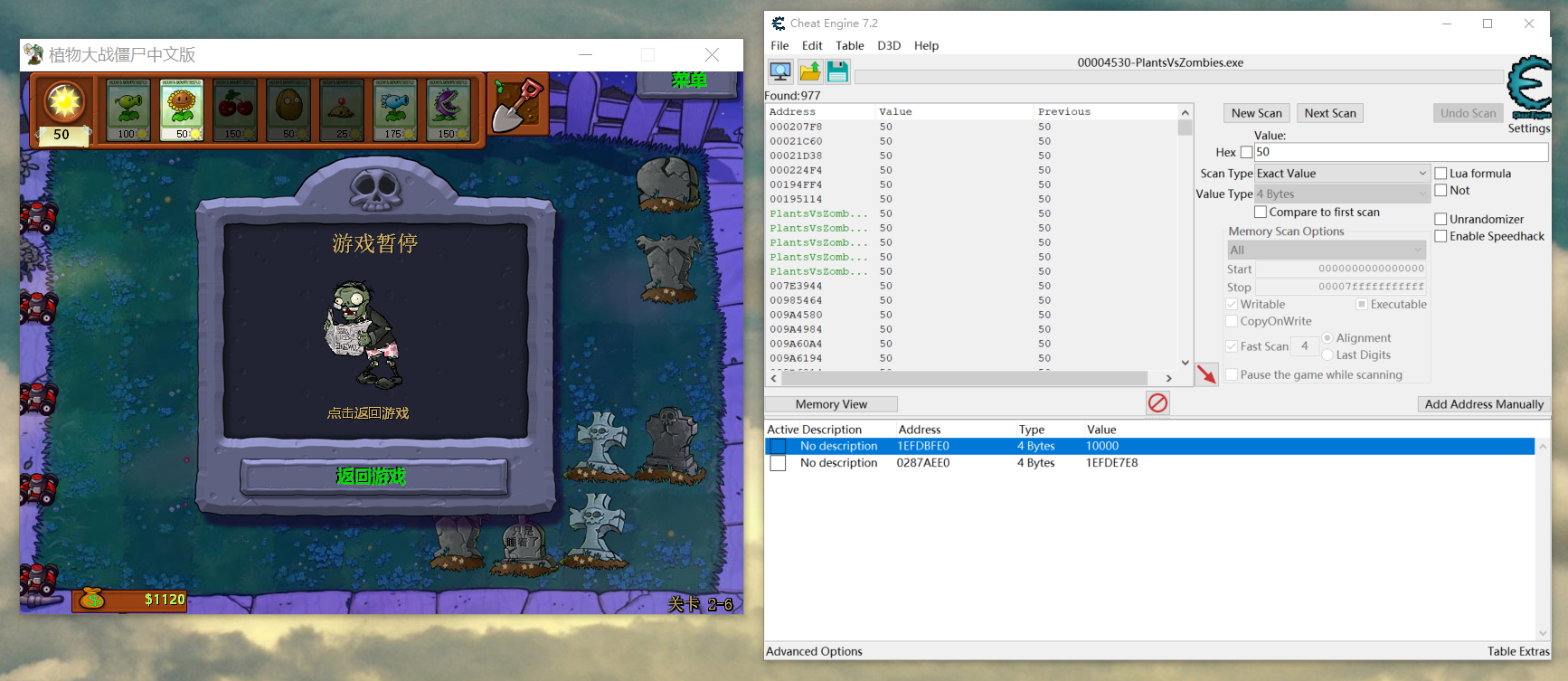Select the Peashooter seed packet costing 100
This screenshot has height=681, width=1568.
click(x=129, y=109)
